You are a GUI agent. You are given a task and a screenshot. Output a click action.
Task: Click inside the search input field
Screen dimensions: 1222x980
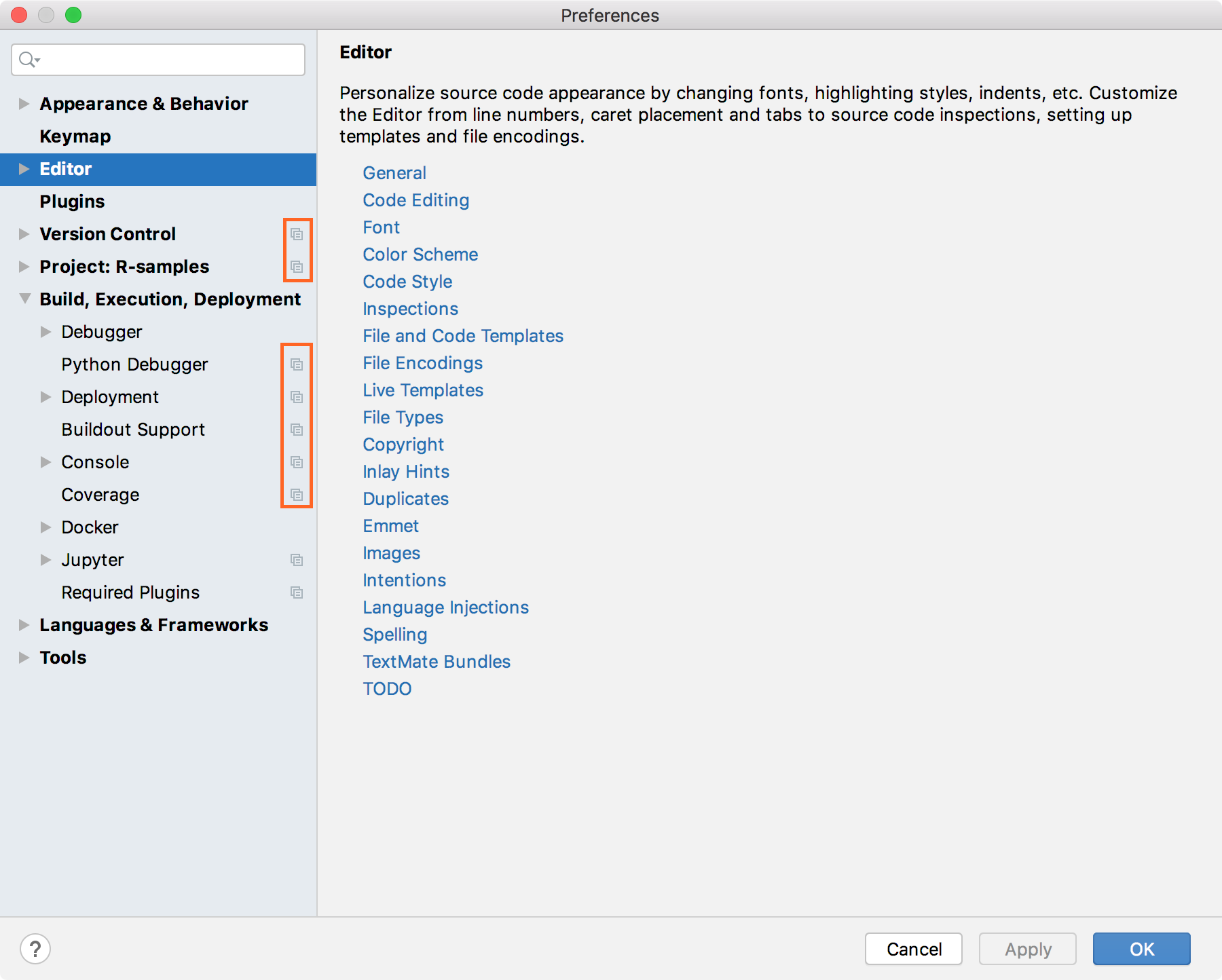pos(156,60)
